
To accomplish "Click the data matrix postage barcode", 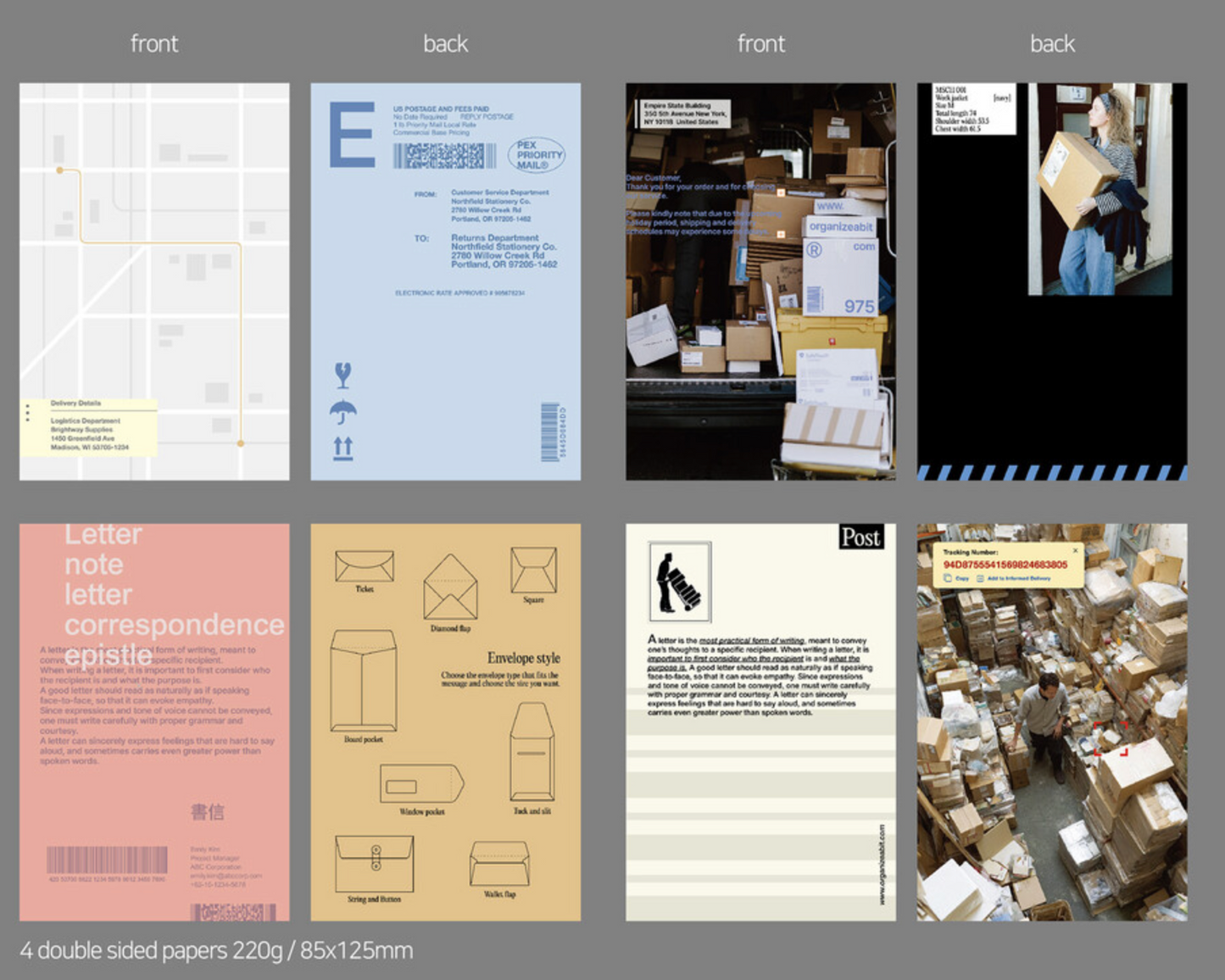I will [444, 155].
